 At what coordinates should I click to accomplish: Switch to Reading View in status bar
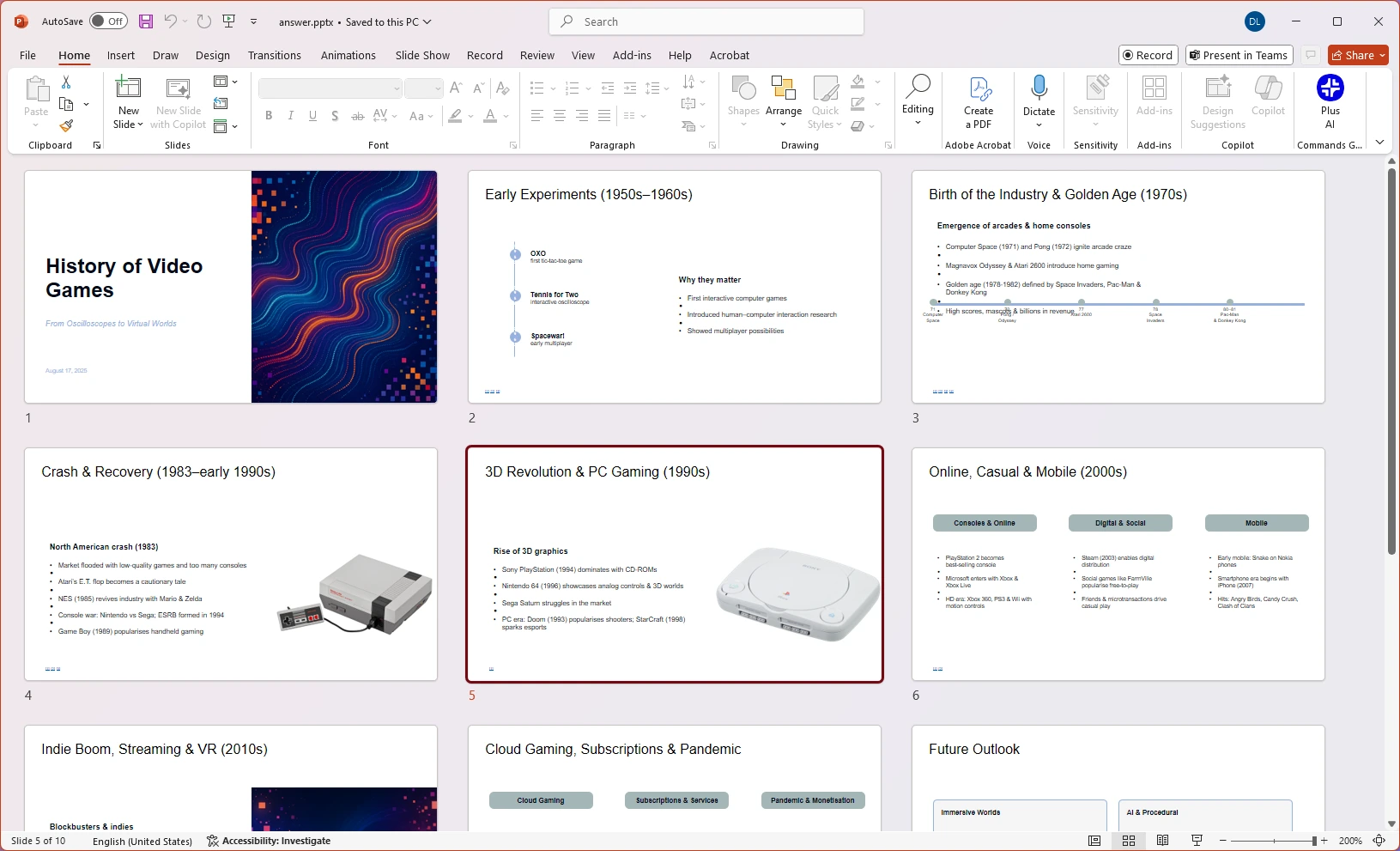(1162, 841)
